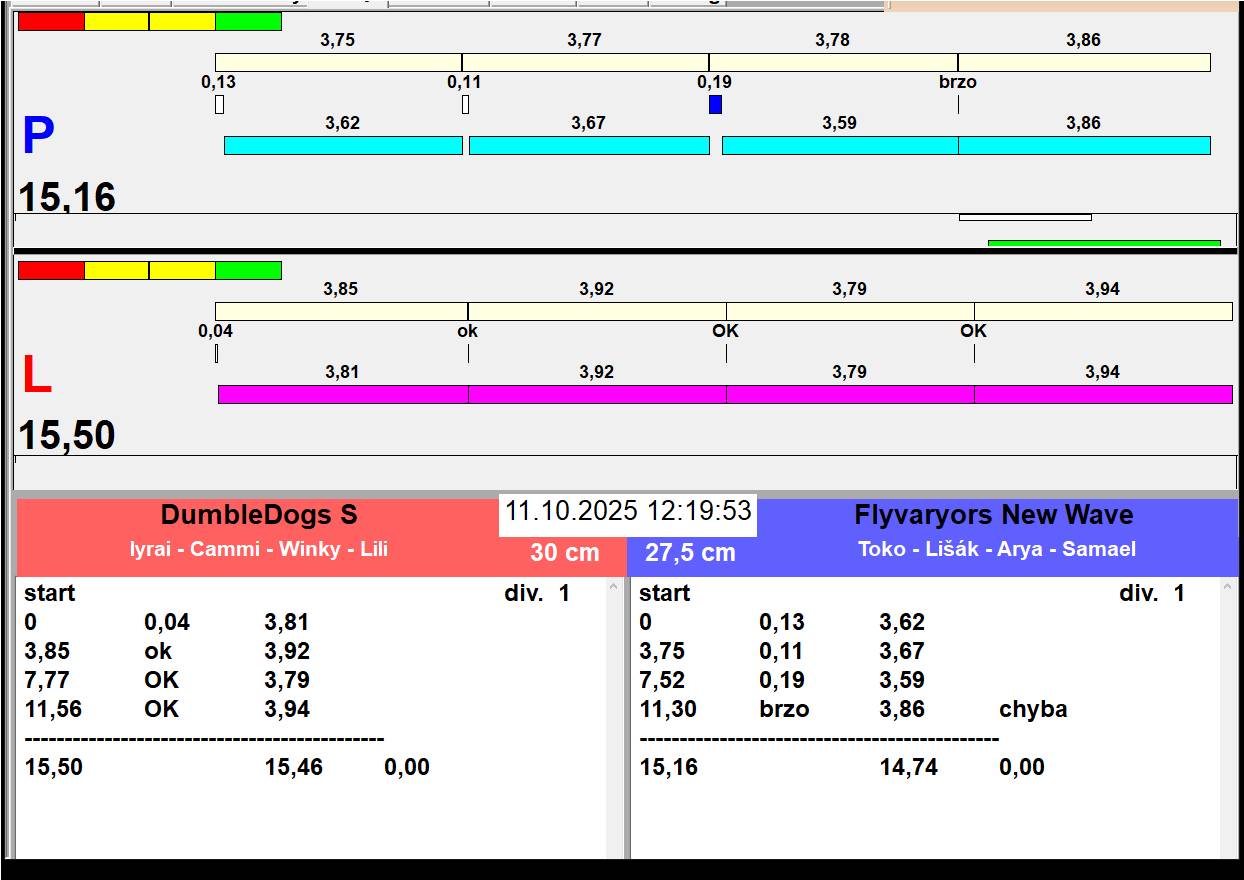Screen dimensions: 1244x880
Task: Click the green start light in the L lane
Action: tap(248, 270)
